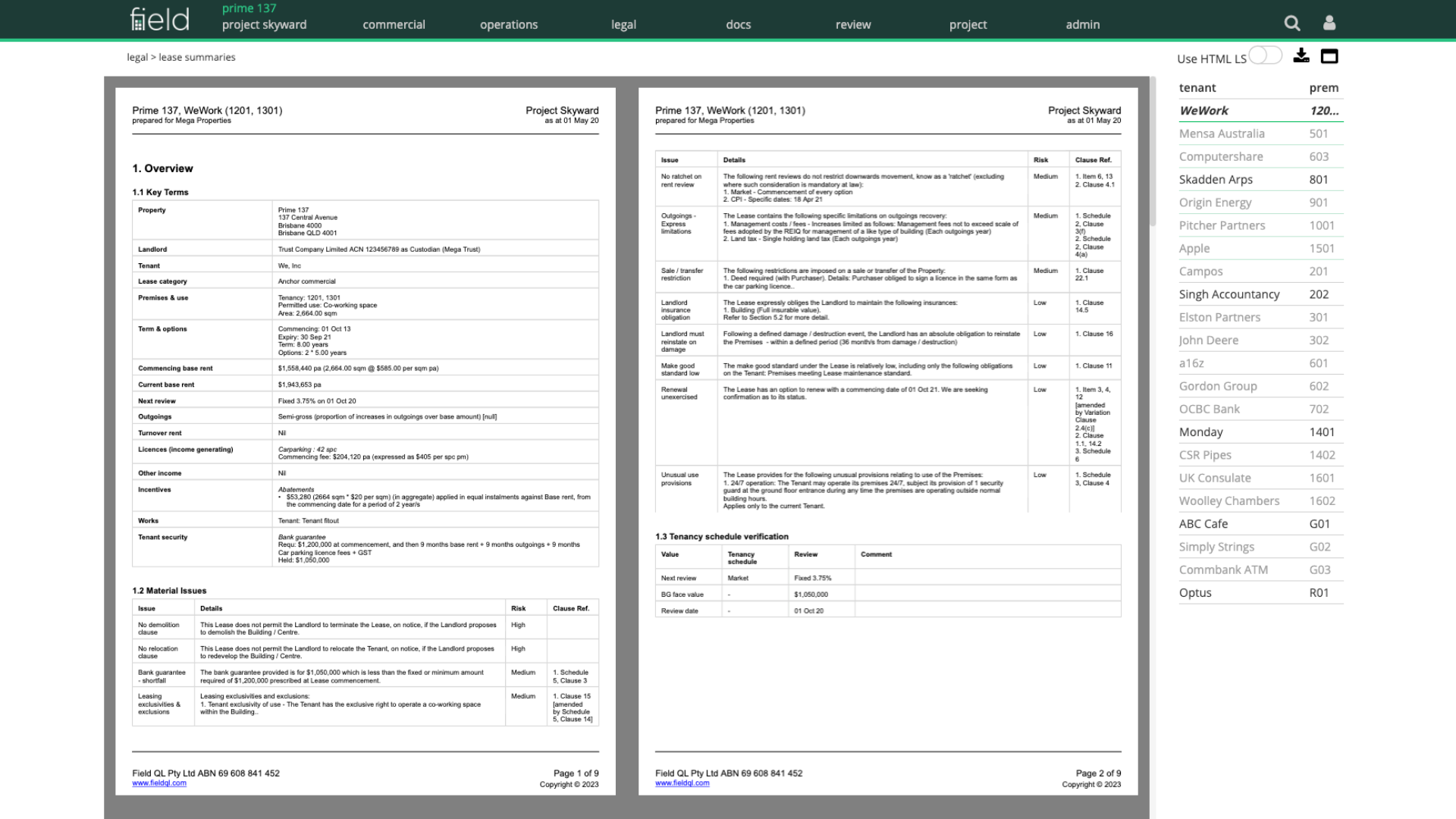This screenshot has width=1456, height=819.
Task: Select the Pitcher Partners tenant
Action: click(1260, 225)
